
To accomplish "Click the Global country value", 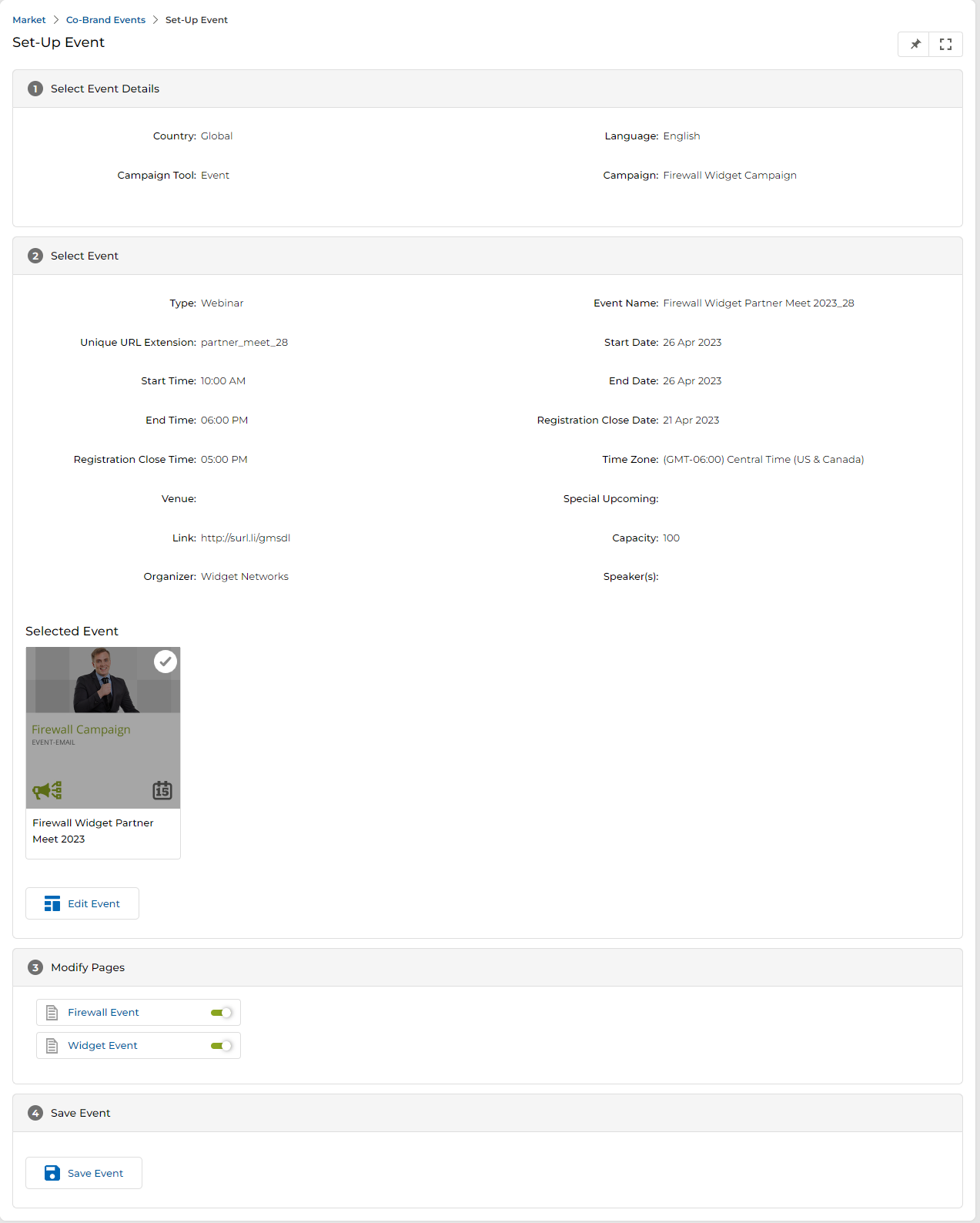I will click(216, 136).
